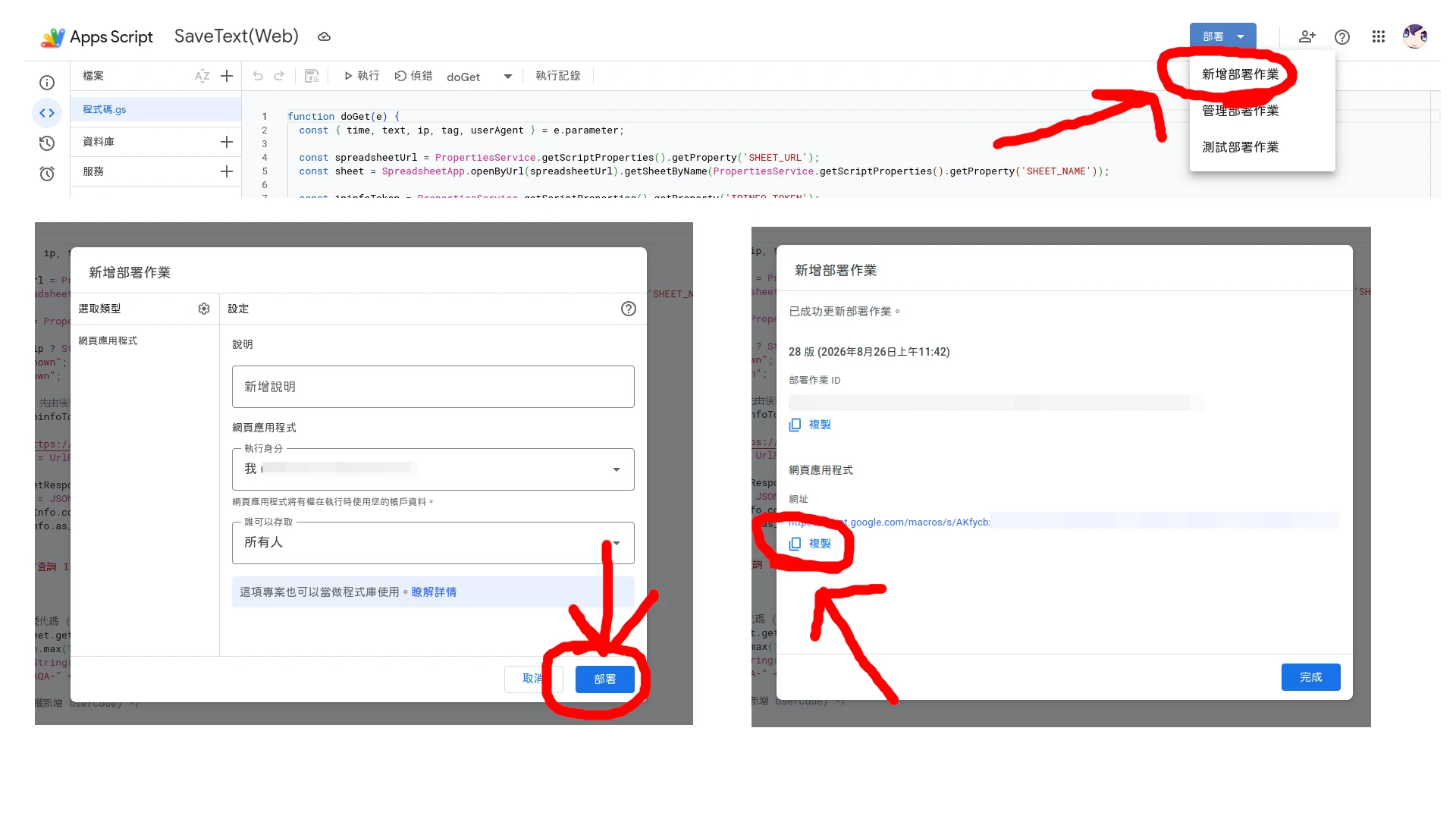Open the help question mark icon in header

coord(1342,36)
